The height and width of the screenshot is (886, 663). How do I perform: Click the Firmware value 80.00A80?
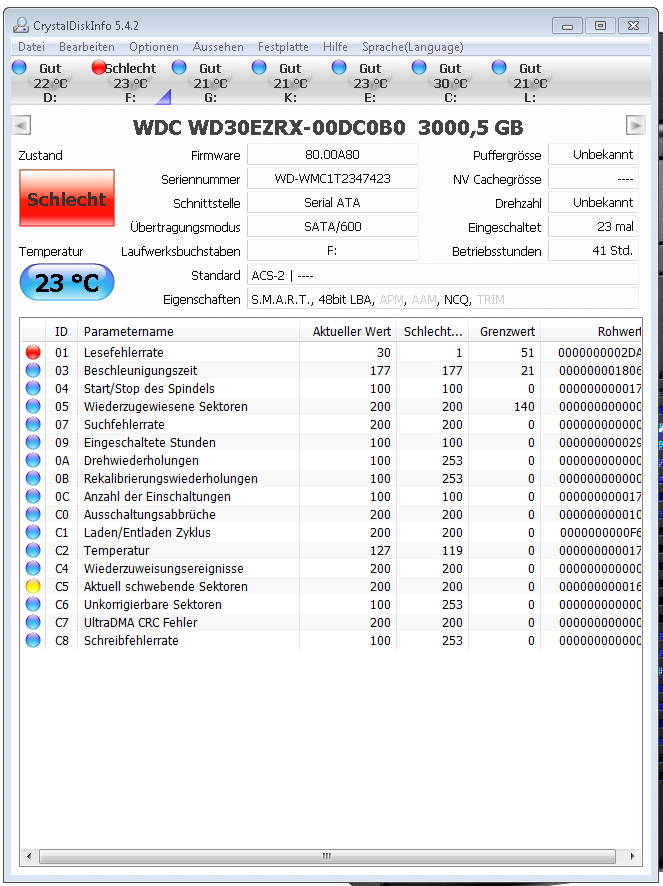332,154
